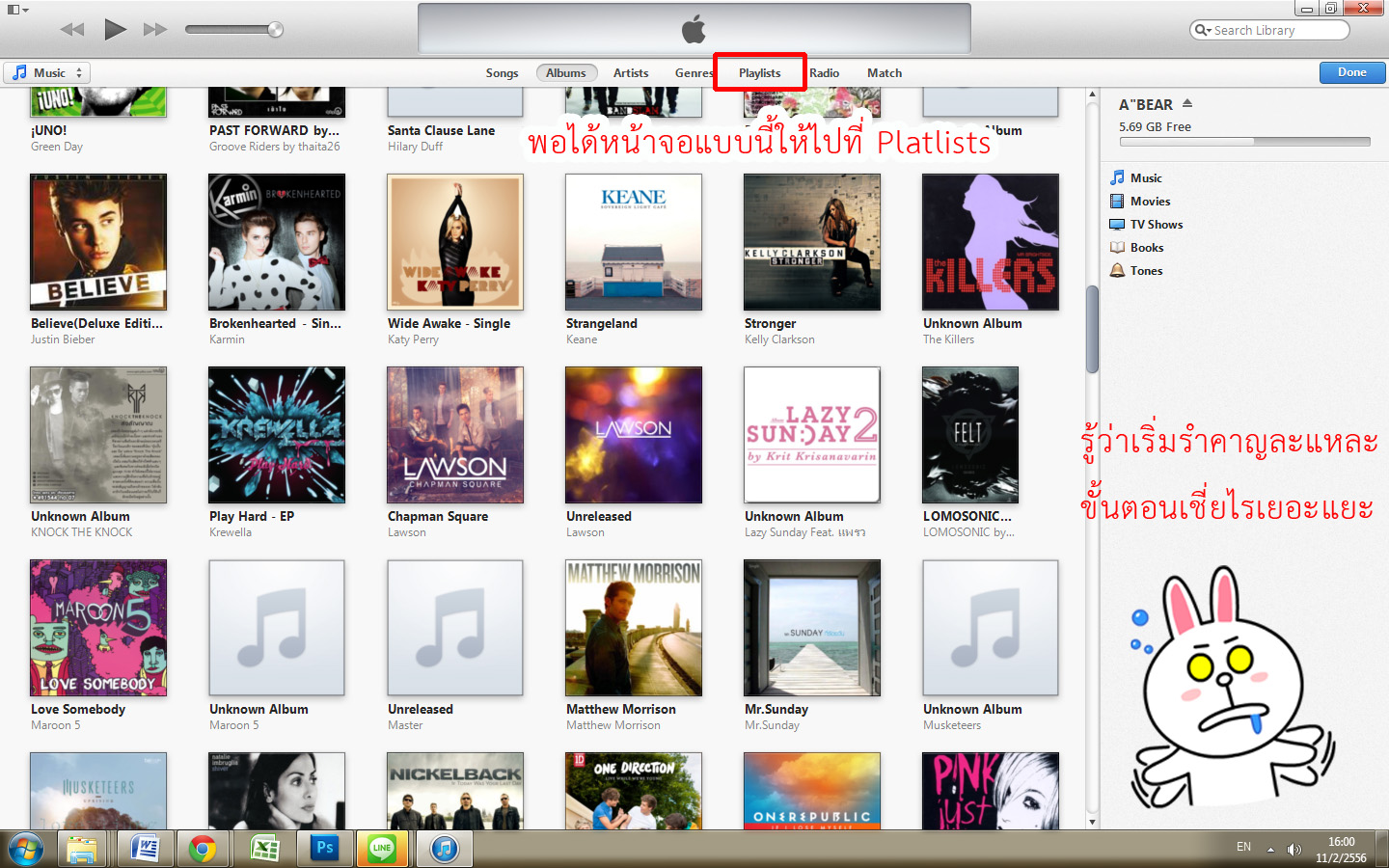Open Maroon 5 Unknown Album placeholder

(277, 628)
